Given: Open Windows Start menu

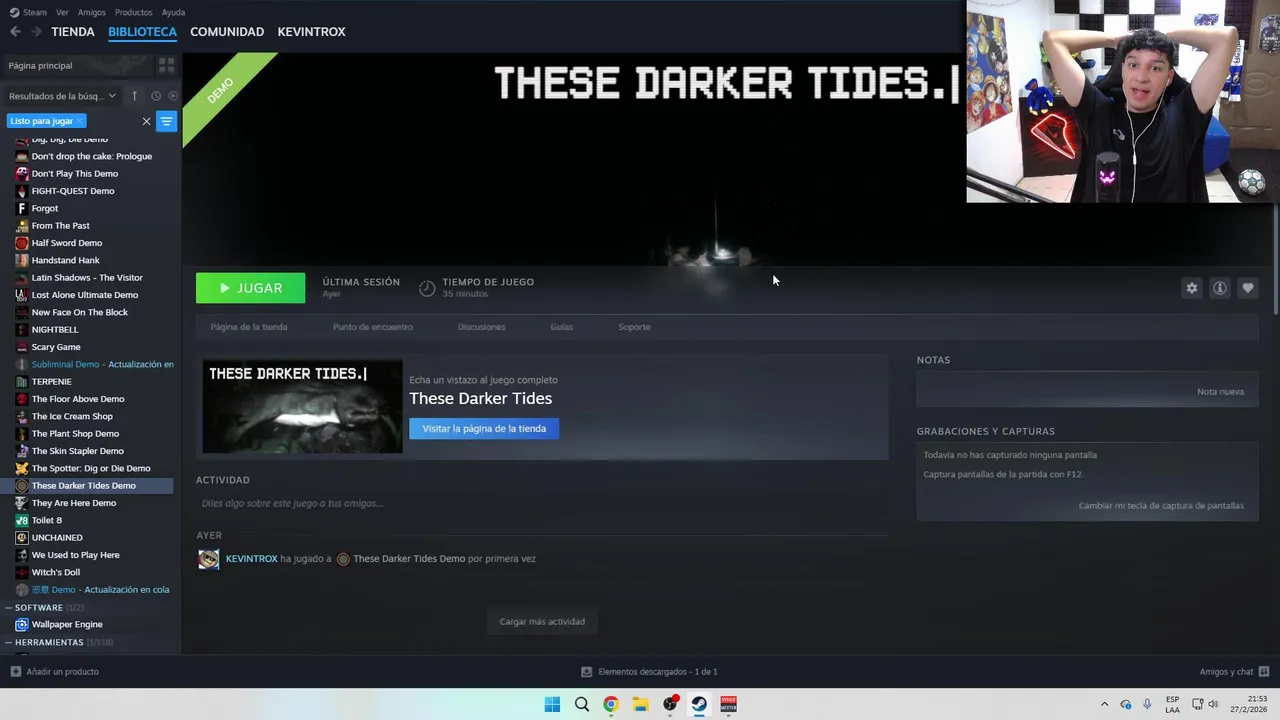Looking at the screenshot, I should point(552,704).
